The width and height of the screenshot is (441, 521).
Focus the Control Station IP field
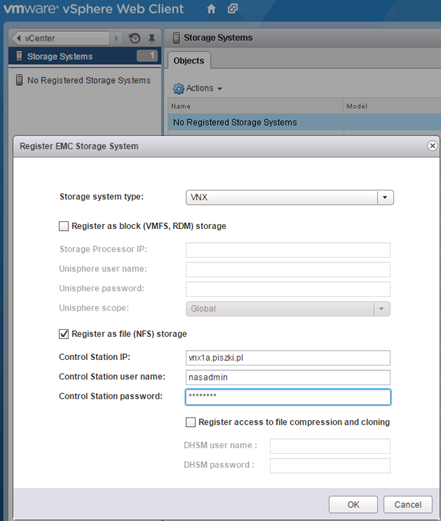[288, 358]
